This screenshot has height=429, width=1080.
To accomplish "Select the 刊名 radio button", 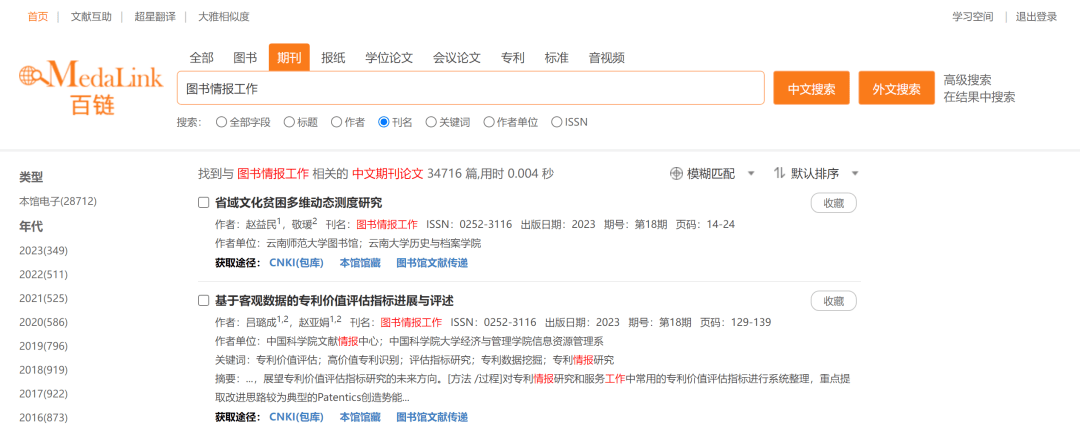I will tap(384, 123).
